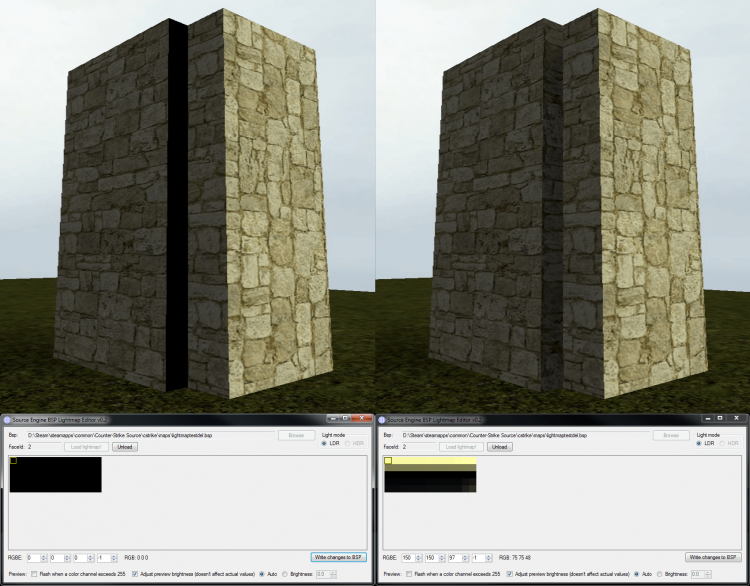Viewport: 750px width, 586px height.
Task: Click Unload in the black-lightmap editor window
Action: pos(124,447)
